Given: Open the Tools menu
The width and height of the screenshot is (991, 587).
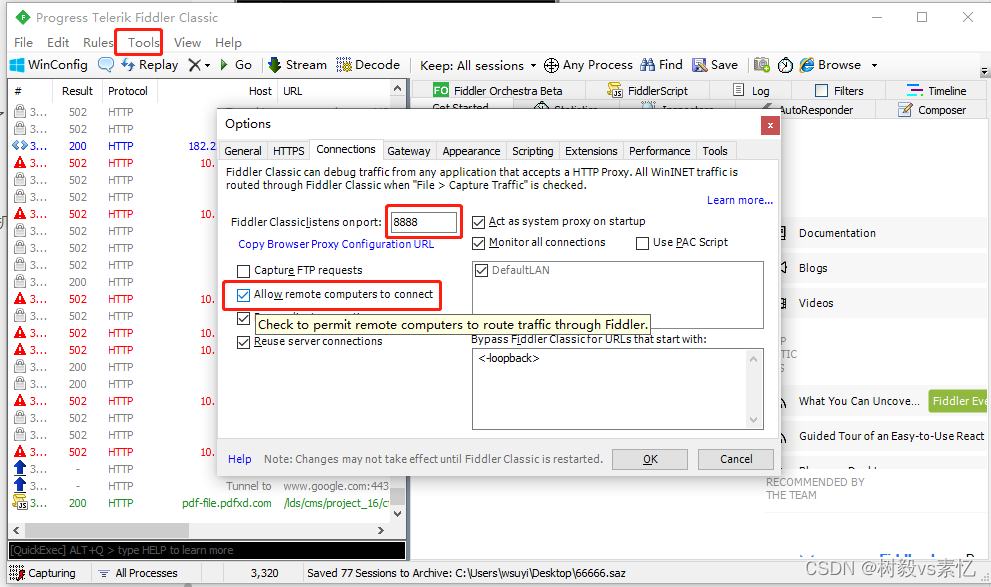Looking at the screenshot, I should [143, 42].
